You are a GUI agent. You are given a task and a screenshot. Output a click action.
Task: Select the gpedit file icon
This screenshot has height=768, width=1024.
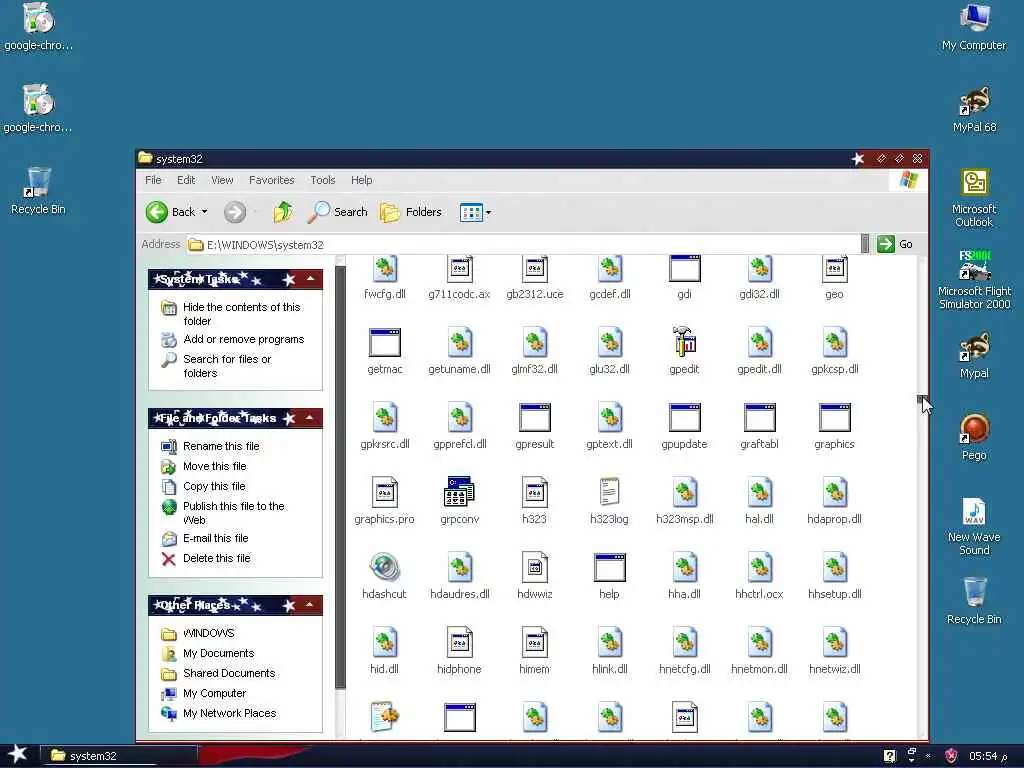[684, 342]
